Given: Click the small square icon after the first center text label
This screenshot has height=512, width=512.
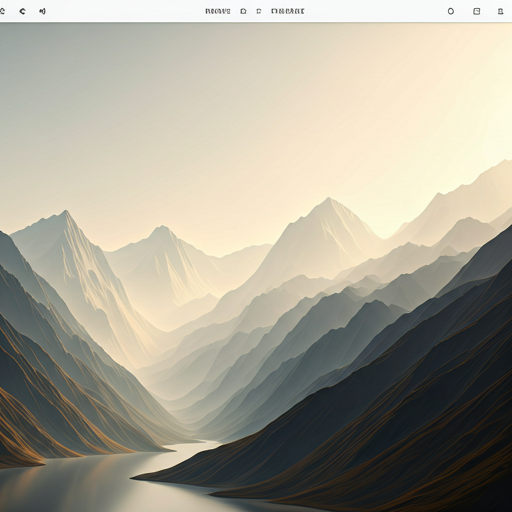Looking at the screenshot, I should click(x=243, y=11).
